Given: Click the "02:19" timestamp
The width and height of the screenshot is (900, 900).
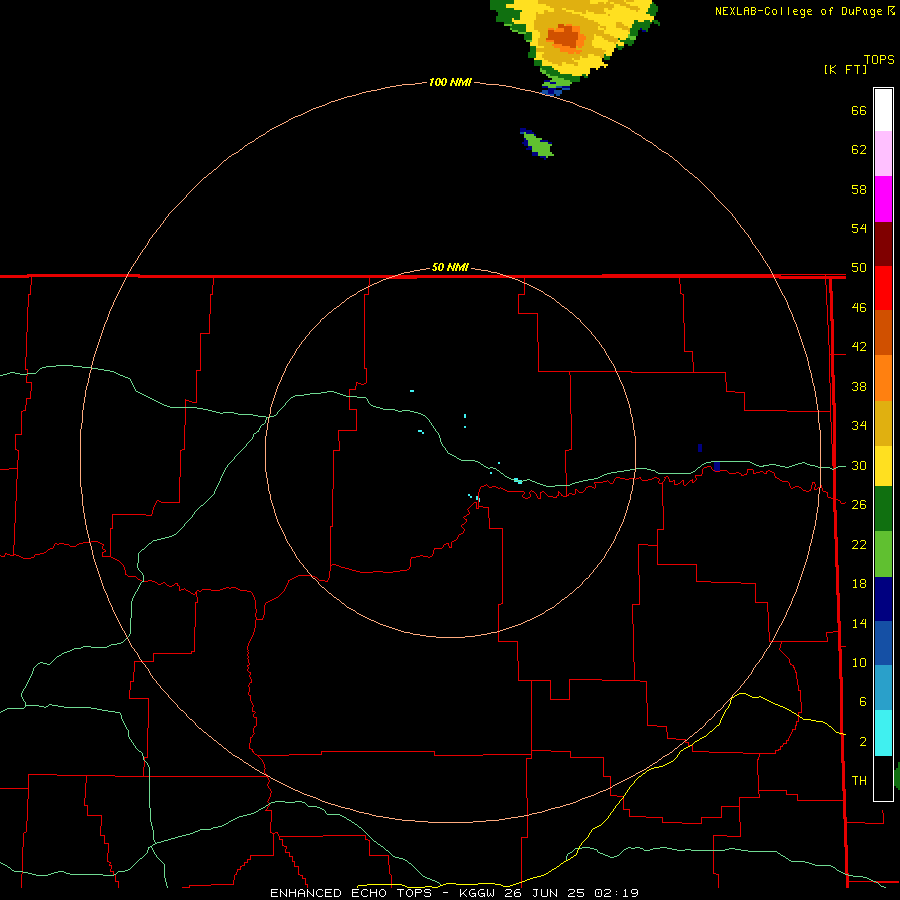Looking at the screenshot, I should [x=616, y=893].
